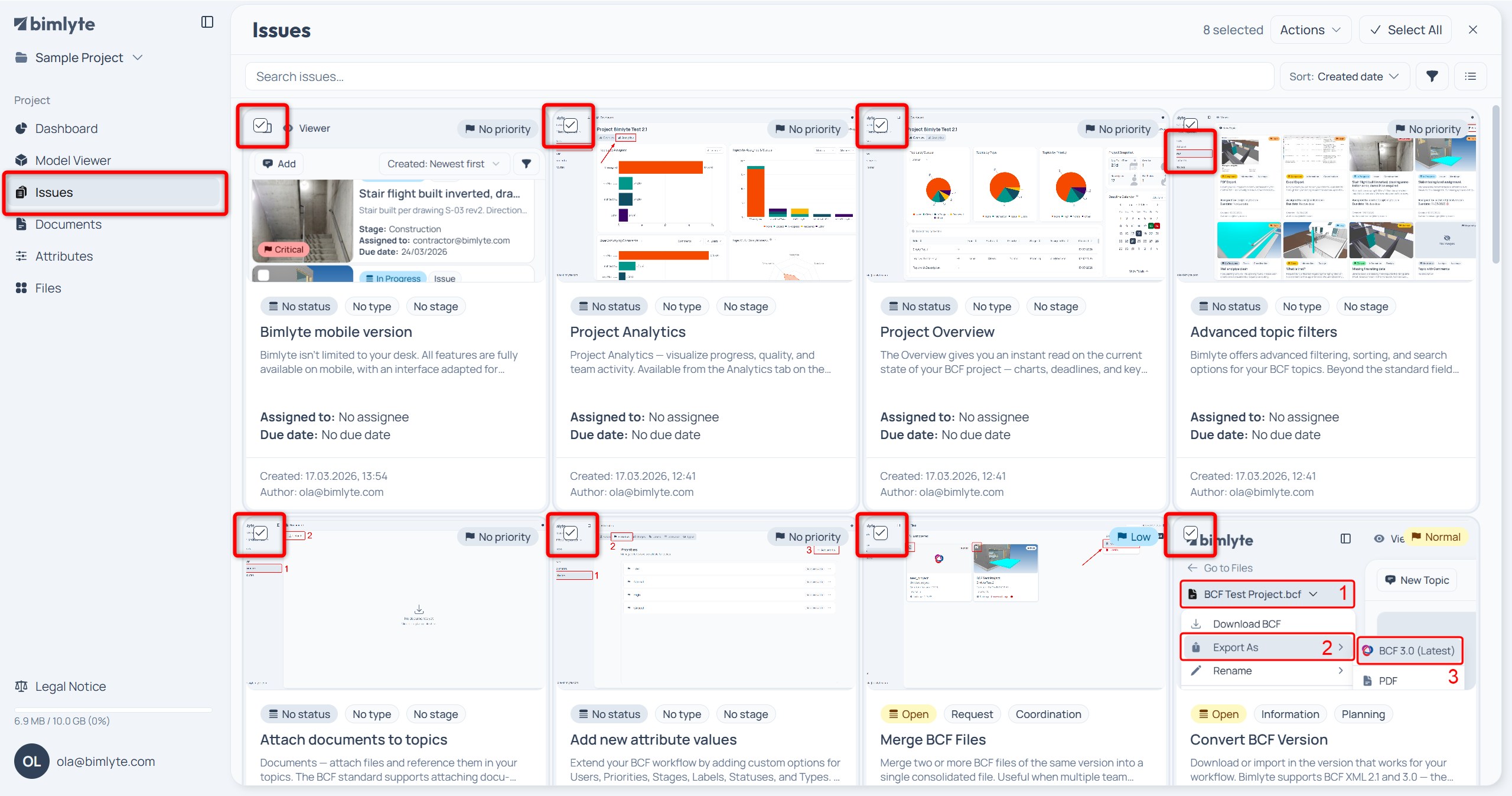Viewport: 1512px width, 796px height.
Task: Open Sort: Created date dropdown
Action: [x=1344, y=77]
